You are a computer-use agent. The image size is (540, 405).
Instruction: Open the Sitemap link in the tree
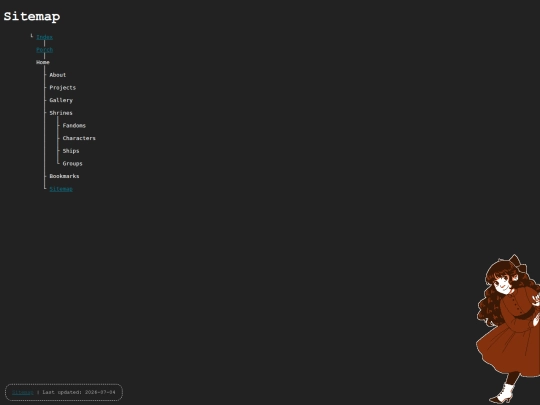[x=61, y=189]
